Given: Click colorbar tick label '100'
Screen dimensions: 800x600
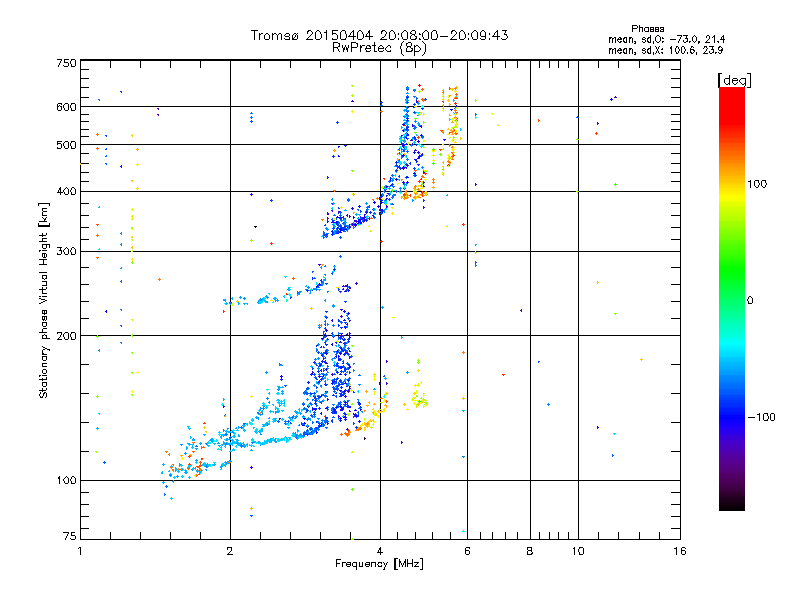Looking at the screenshot, I should tap(757, 184).
